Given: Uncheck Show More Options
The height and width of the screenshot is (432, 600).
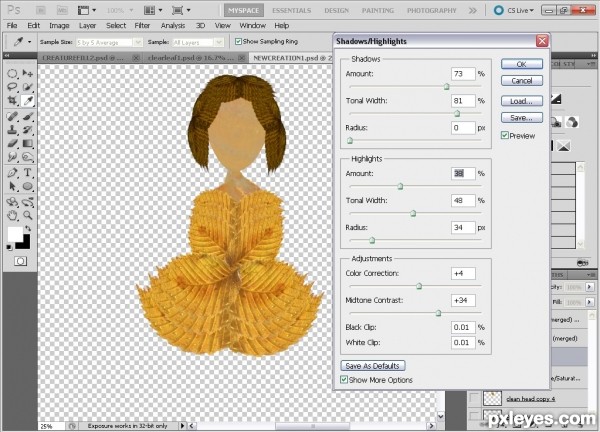Looking at the screenshot, I should coord(344,380).
